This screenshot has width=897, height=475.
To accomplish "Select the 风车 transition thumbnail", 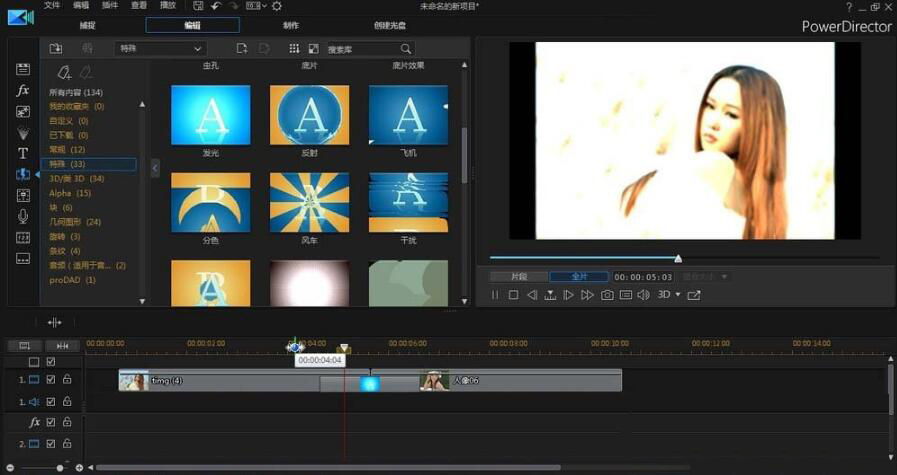I will point(309,203).
